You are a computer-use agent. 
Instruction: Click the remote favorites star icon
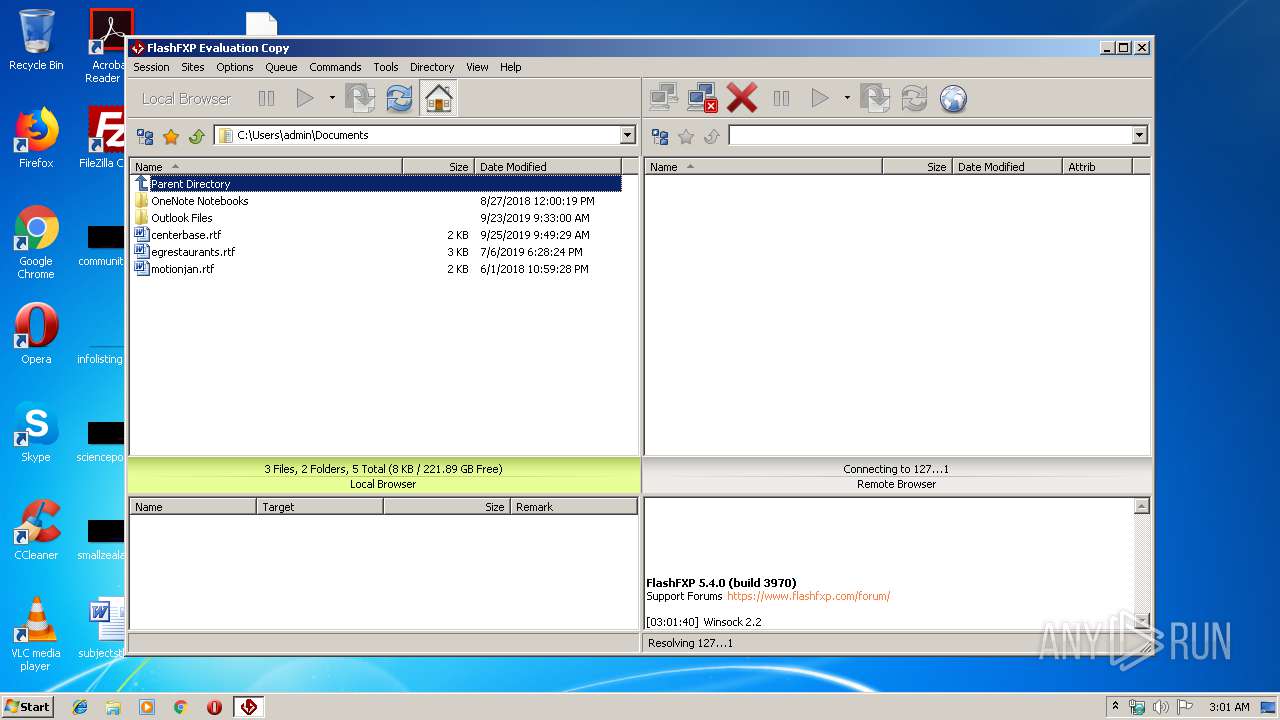pyautogui.click(x=686, y=136)
